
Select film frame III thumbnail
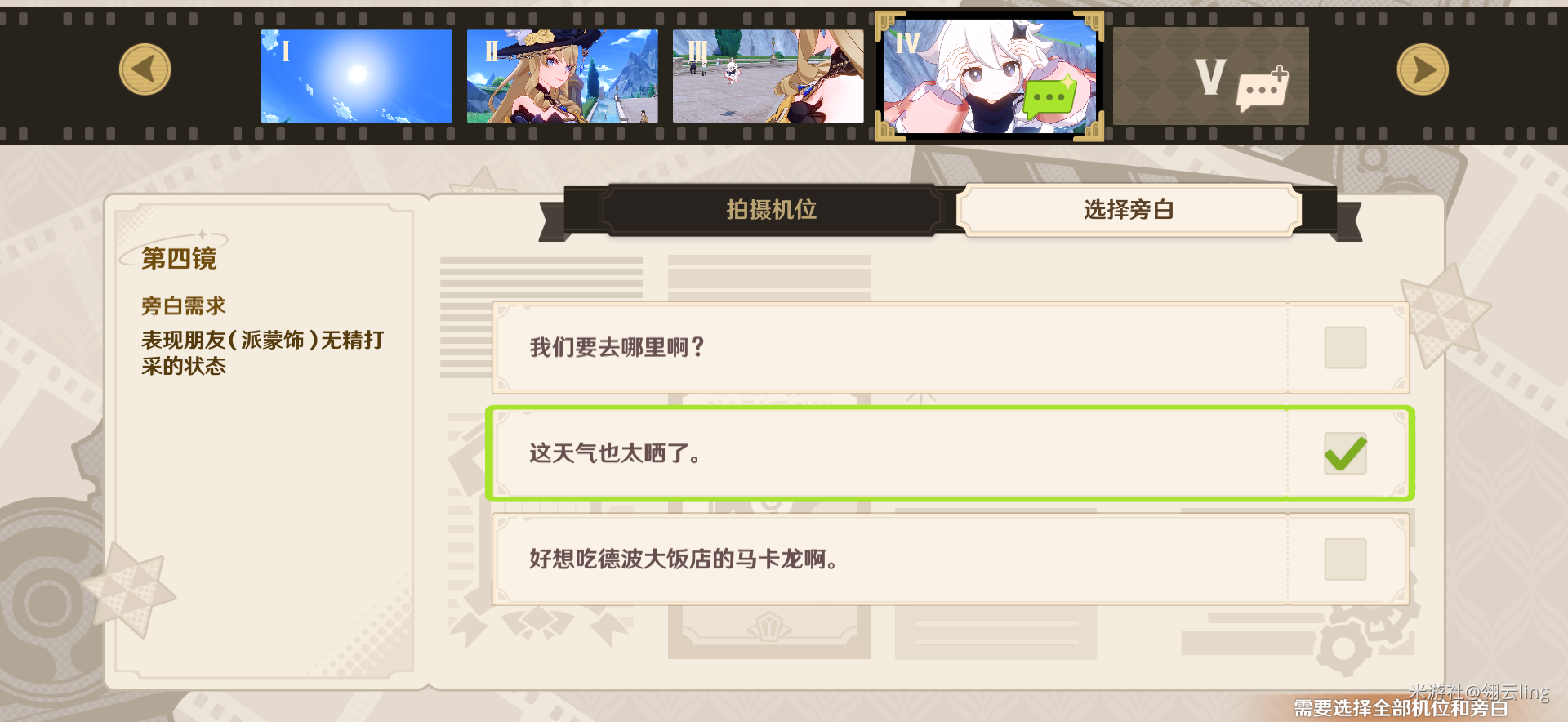click(768, 76)
